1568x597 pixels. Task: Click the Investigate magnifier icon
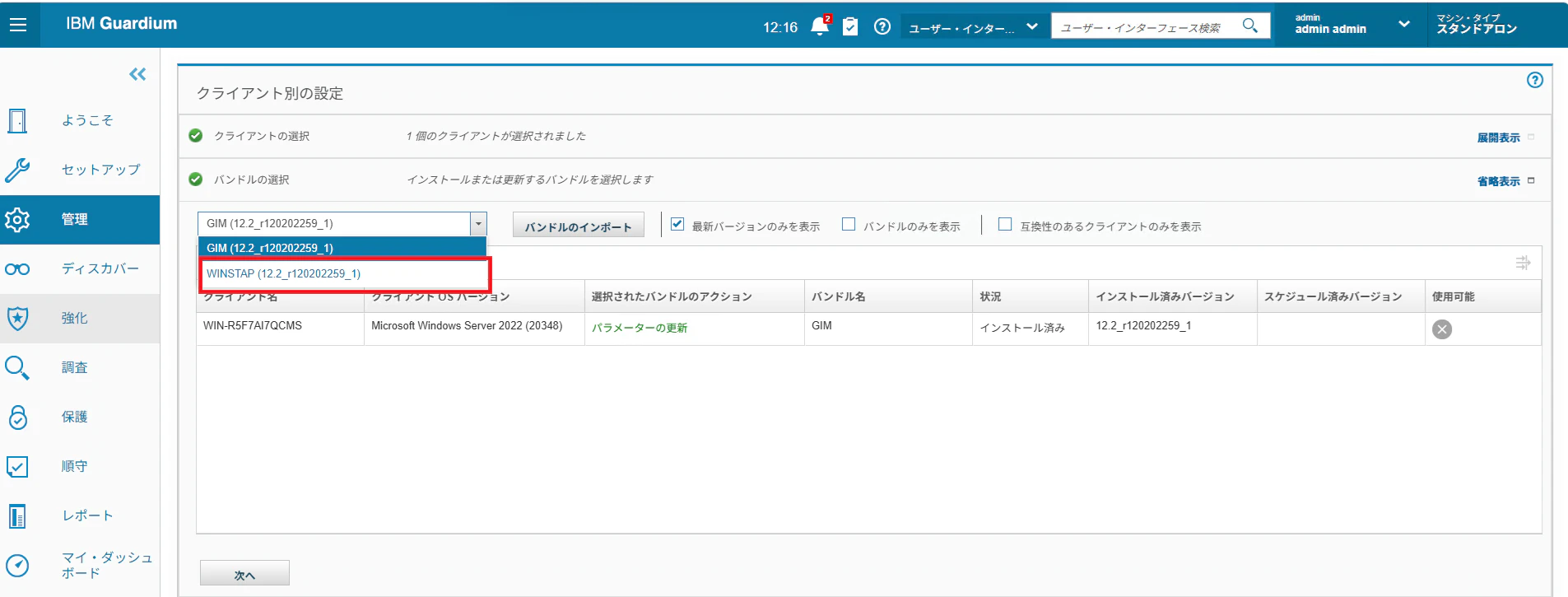pyautogui.click(x=17, y=367)
